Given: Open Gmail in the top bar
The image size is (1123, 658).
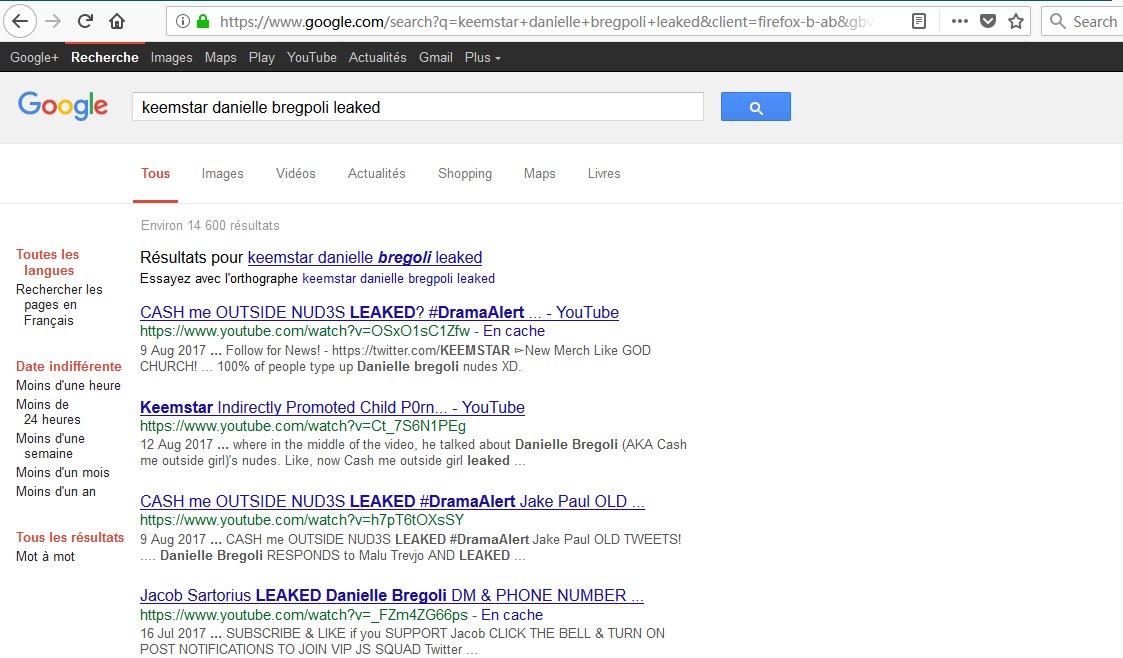Looking at the screenshot, I should pos(435,57).
